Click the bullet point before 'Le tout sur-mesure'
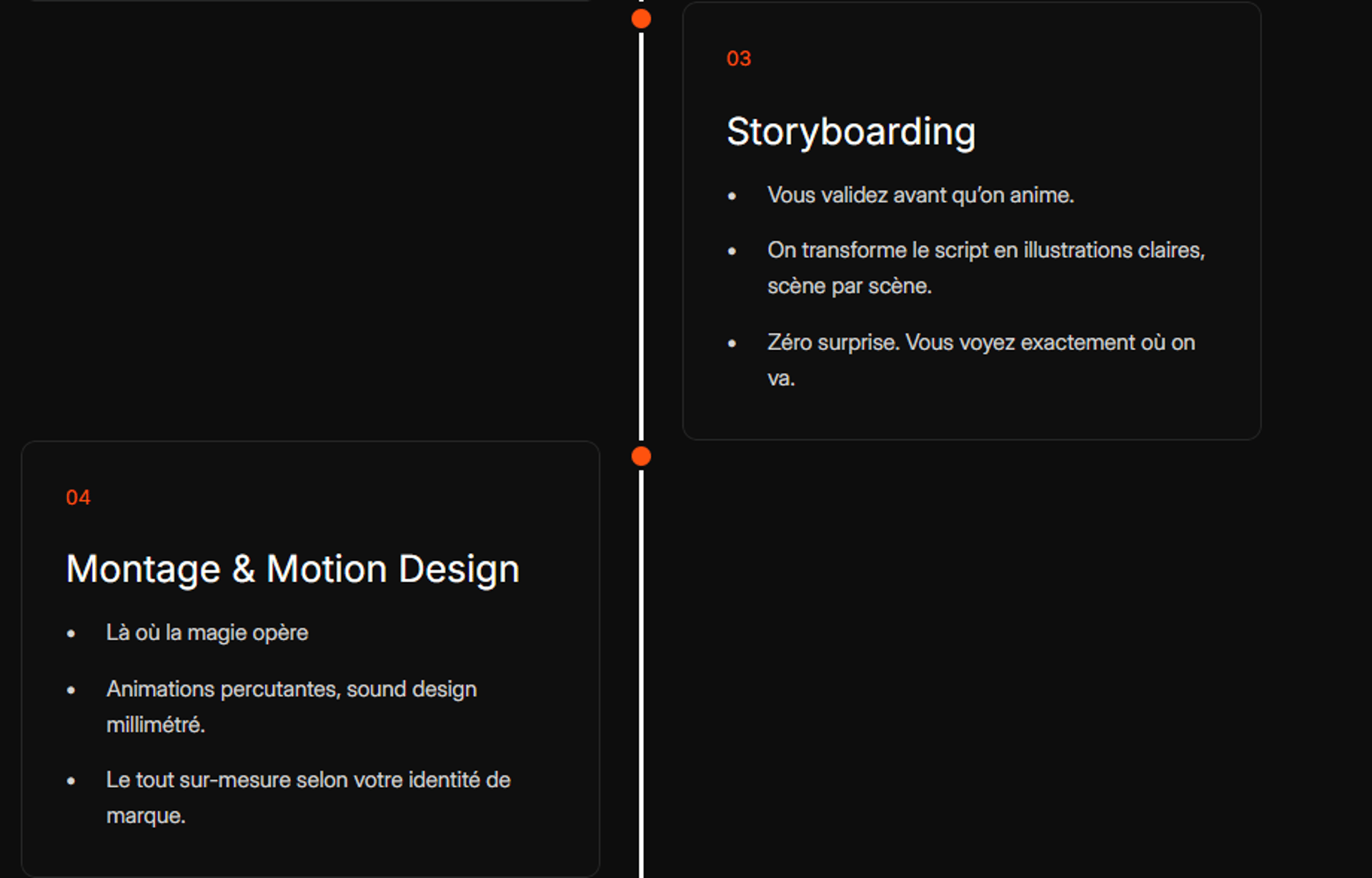This screenshot has height=878, width=1372. coord(71,781)
